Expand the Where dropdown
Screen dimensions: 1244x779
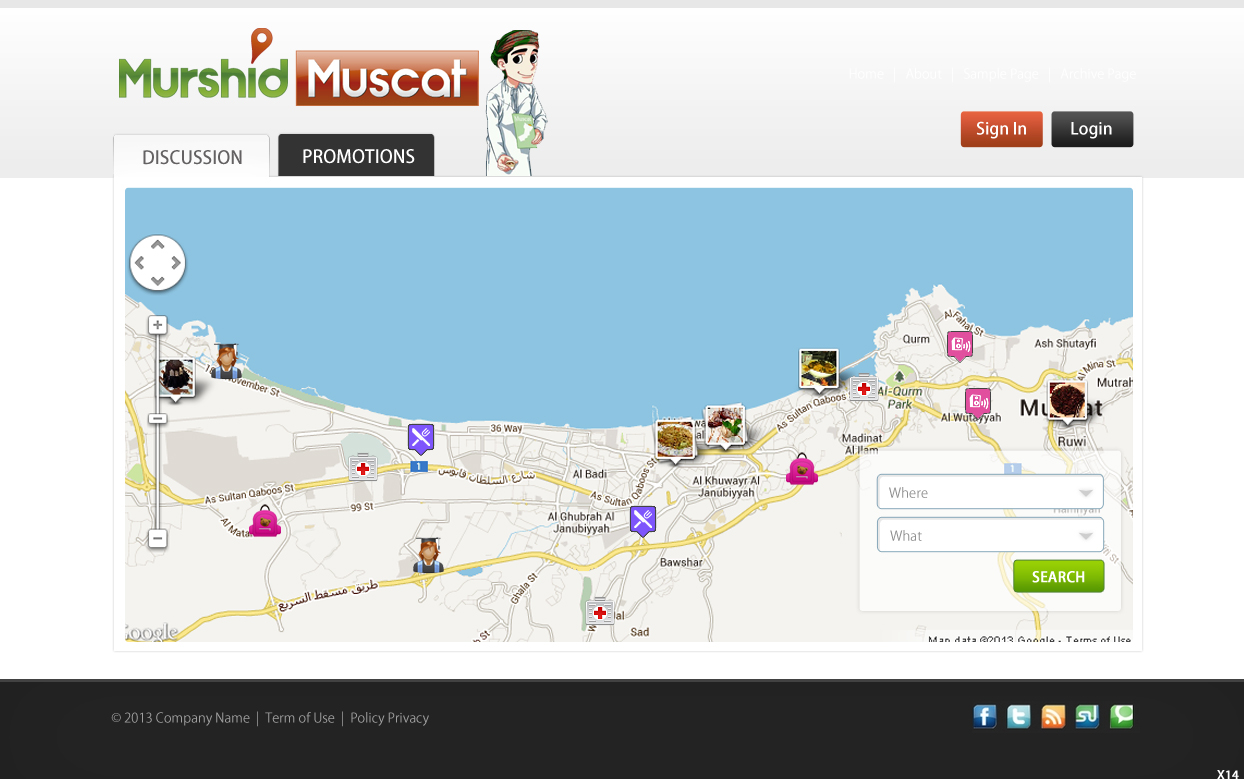click(990, 492)
